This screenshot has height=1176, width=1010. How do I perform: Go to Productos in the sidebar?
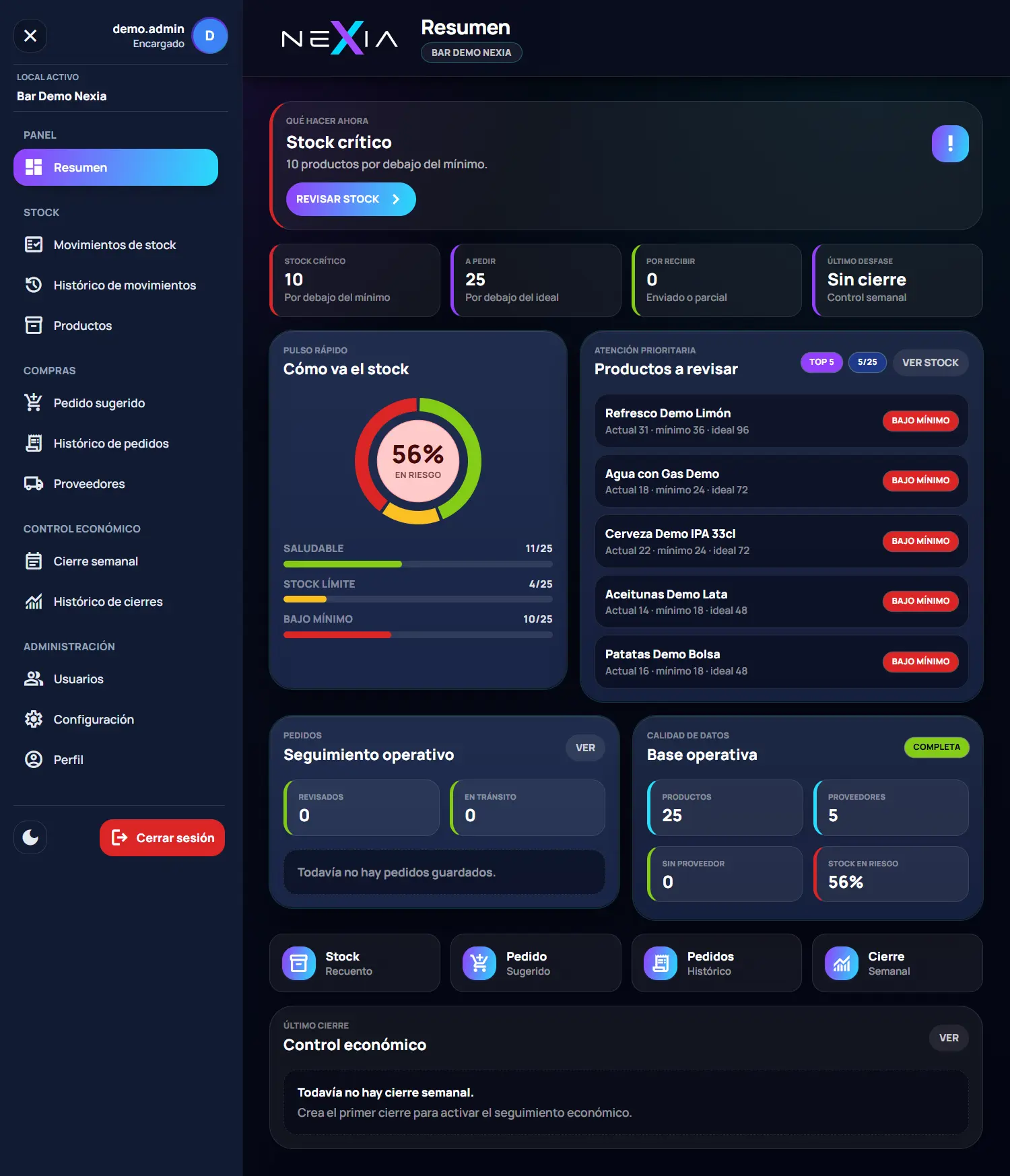pos(116,325)
